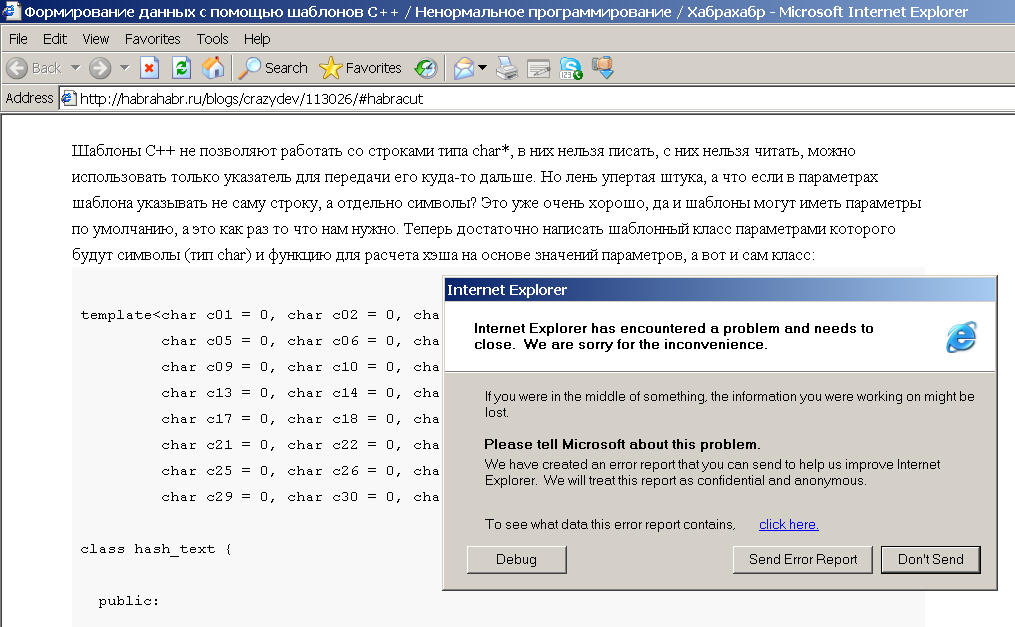Click the Don't Send button
Viewport: 1015px width, 627px height.
click(931, 560)
